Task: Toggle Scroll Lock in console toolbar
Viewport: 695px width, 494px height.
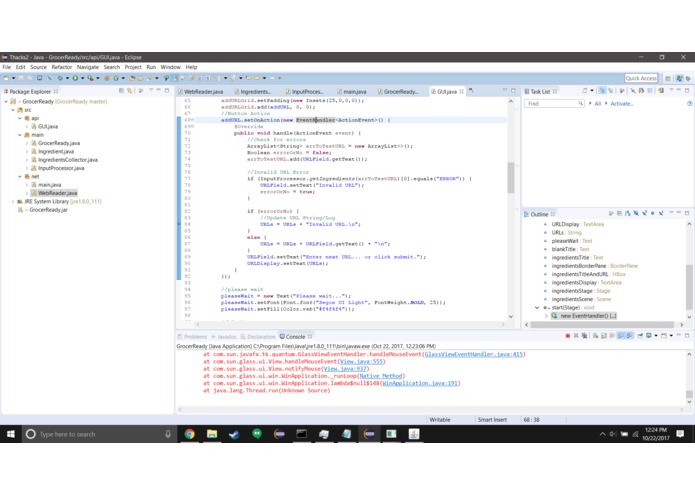Action: 604,336
